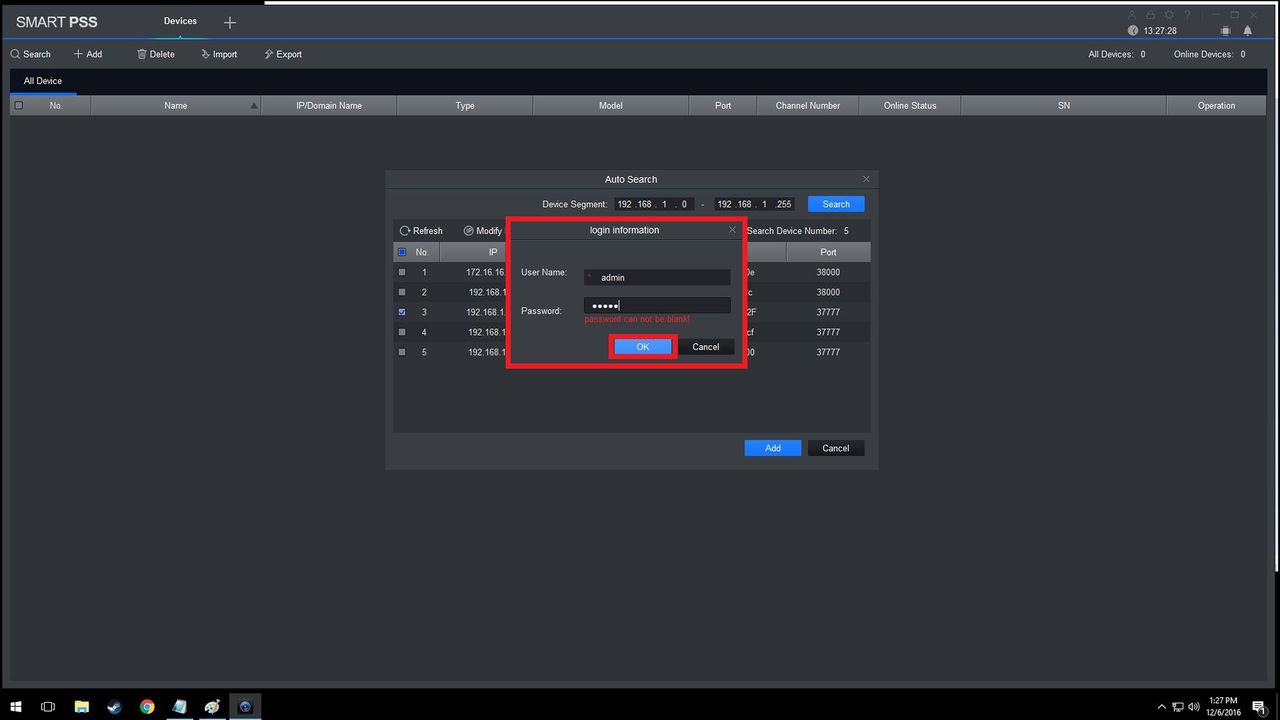Screen dimensions: 1280x720
Task: Click the alarm bell icon
Action: click(x=1248, y=31)
